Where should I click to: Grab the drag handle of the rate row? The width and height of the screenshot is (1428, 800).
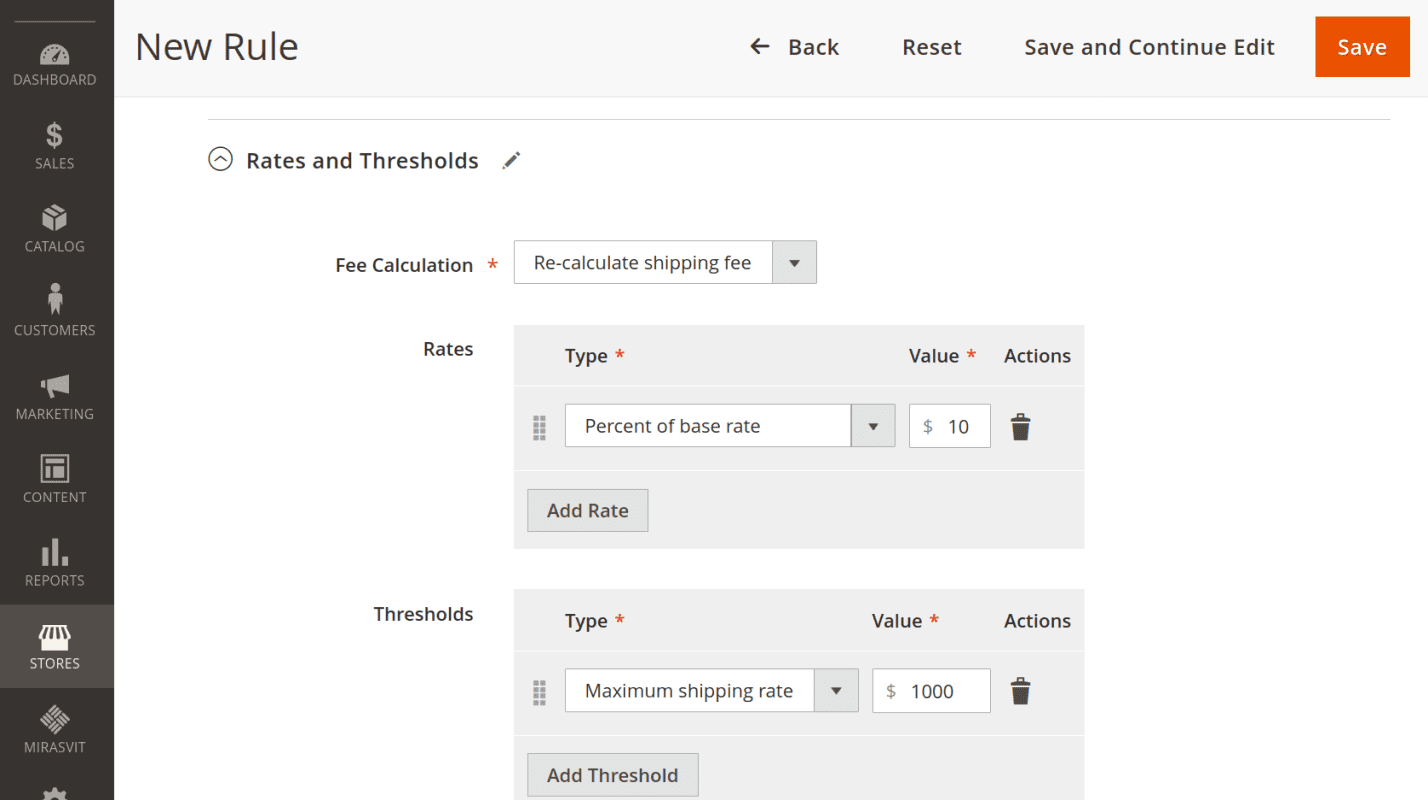539,428
